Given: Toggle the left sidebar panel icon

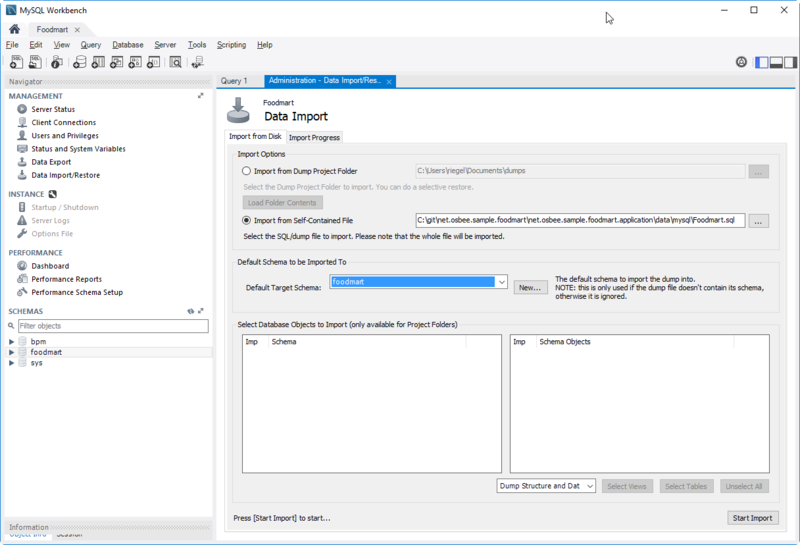Looking at the screenshot, I should pyautogui.click(x=762, y=62).
